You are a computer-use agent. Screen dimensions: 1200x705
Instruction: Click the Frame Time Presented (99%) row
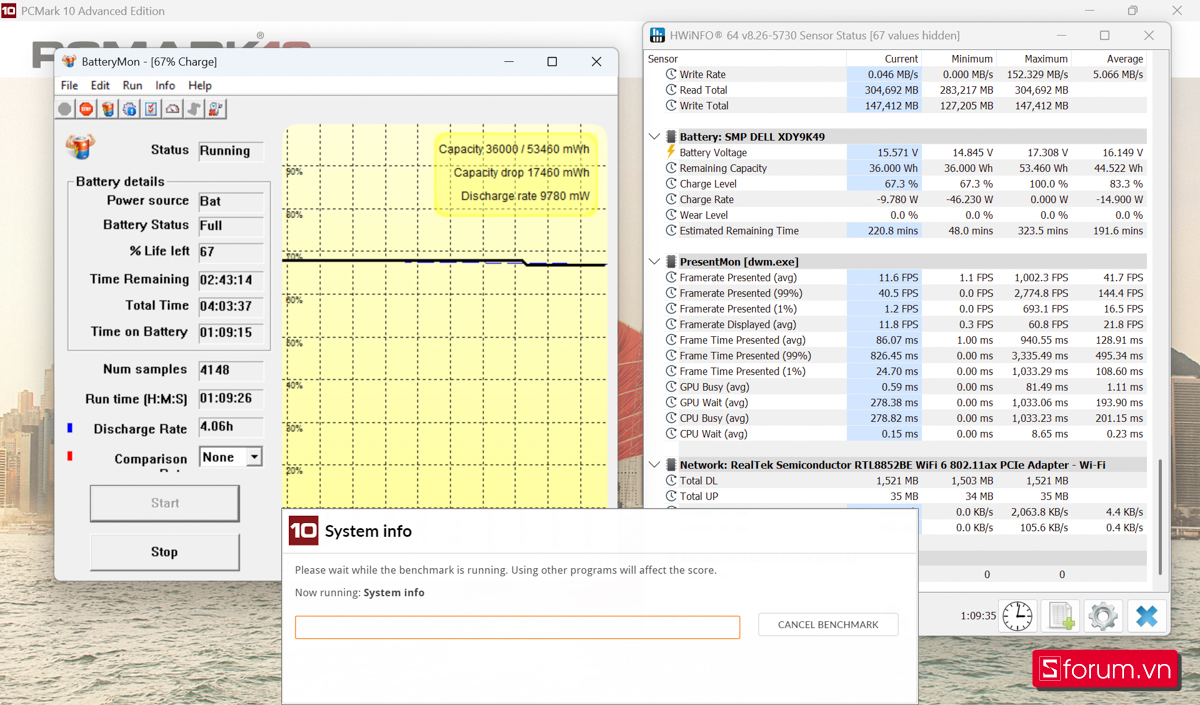click(897, 356)
